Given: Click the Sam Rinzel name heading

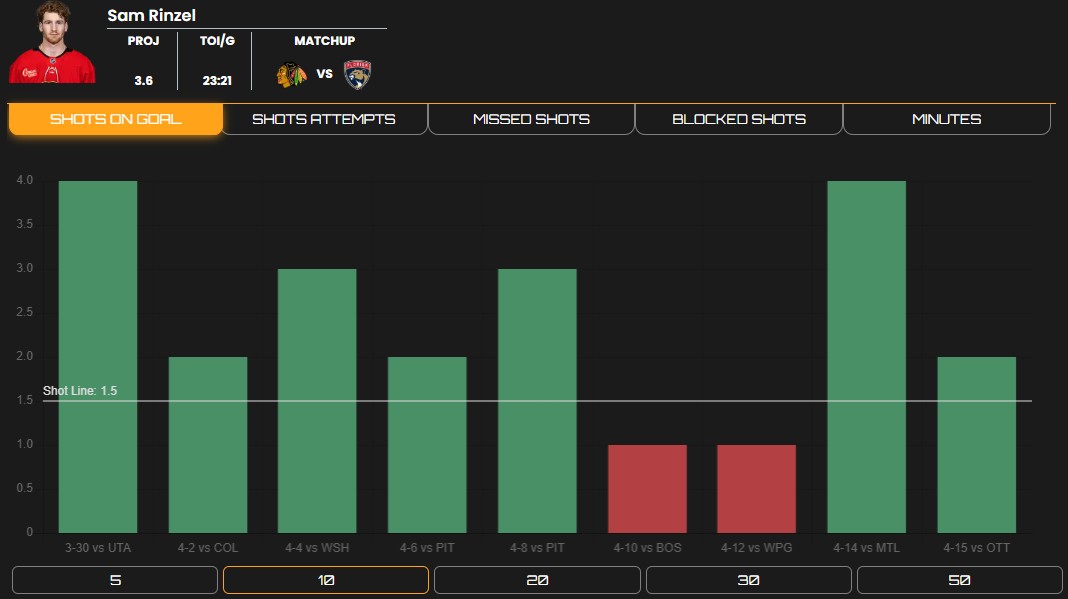Looking at the screenshot, I should tap(152, 16).
